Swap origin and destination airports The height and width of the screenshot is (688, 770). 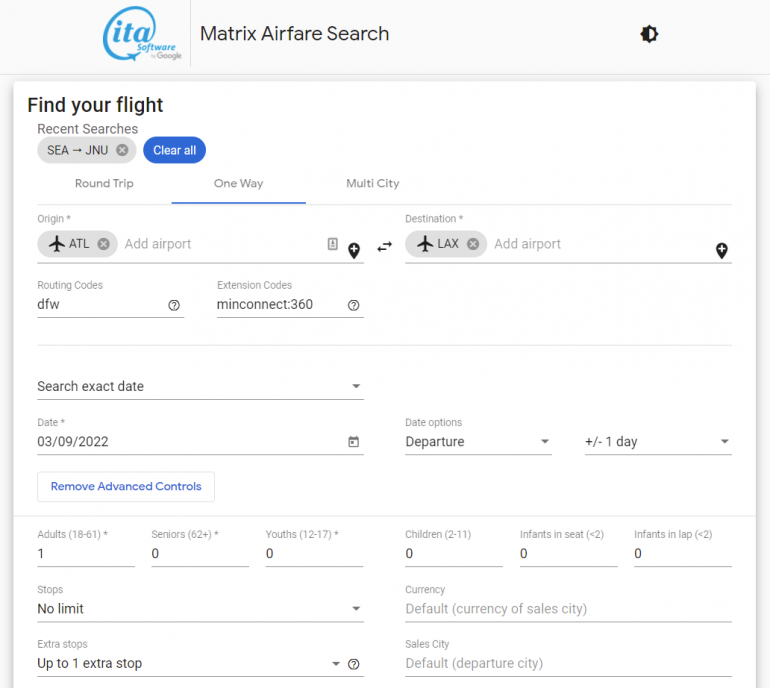point(384,246)
